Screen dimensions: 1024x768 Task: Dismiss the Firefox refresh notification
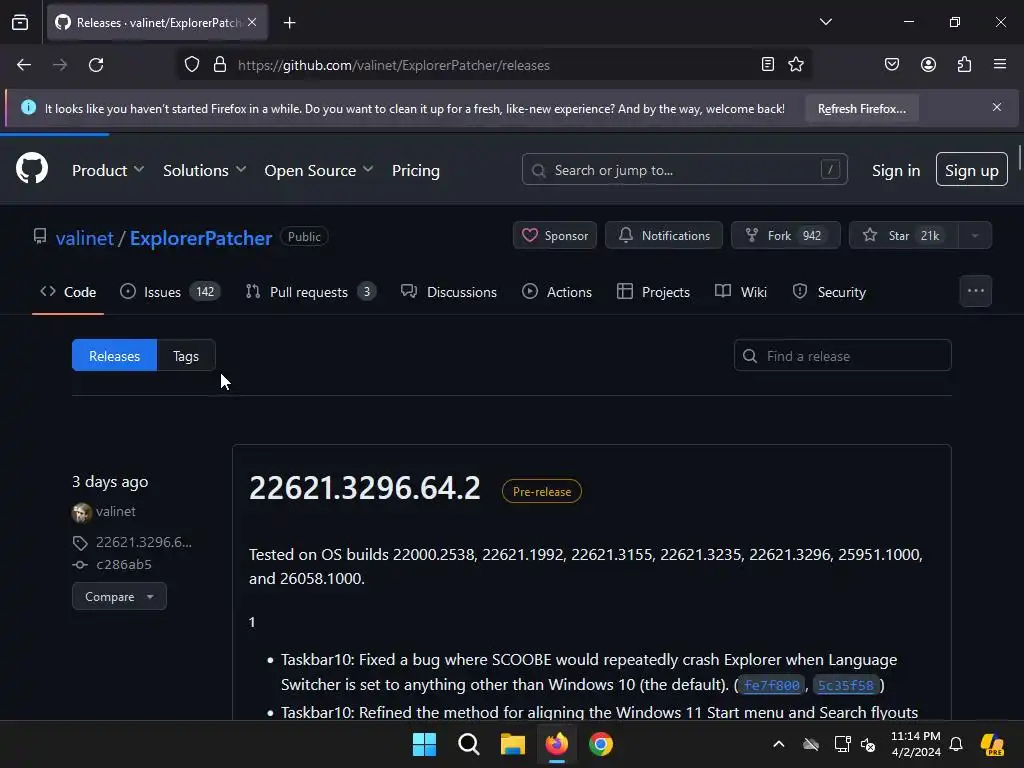[997, 107]
